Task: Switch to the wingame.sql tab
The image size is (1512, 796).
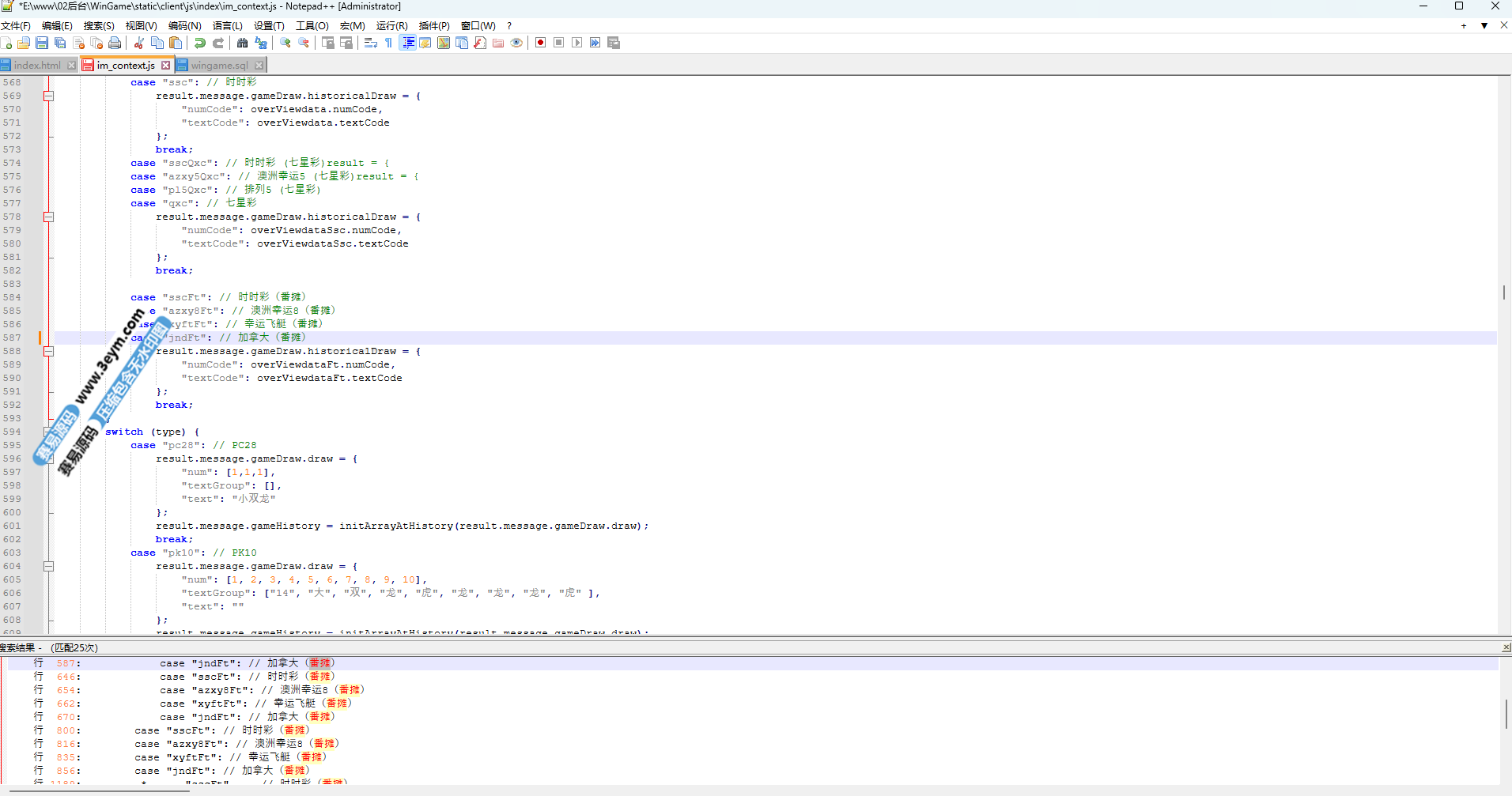Action: [219, 65]
